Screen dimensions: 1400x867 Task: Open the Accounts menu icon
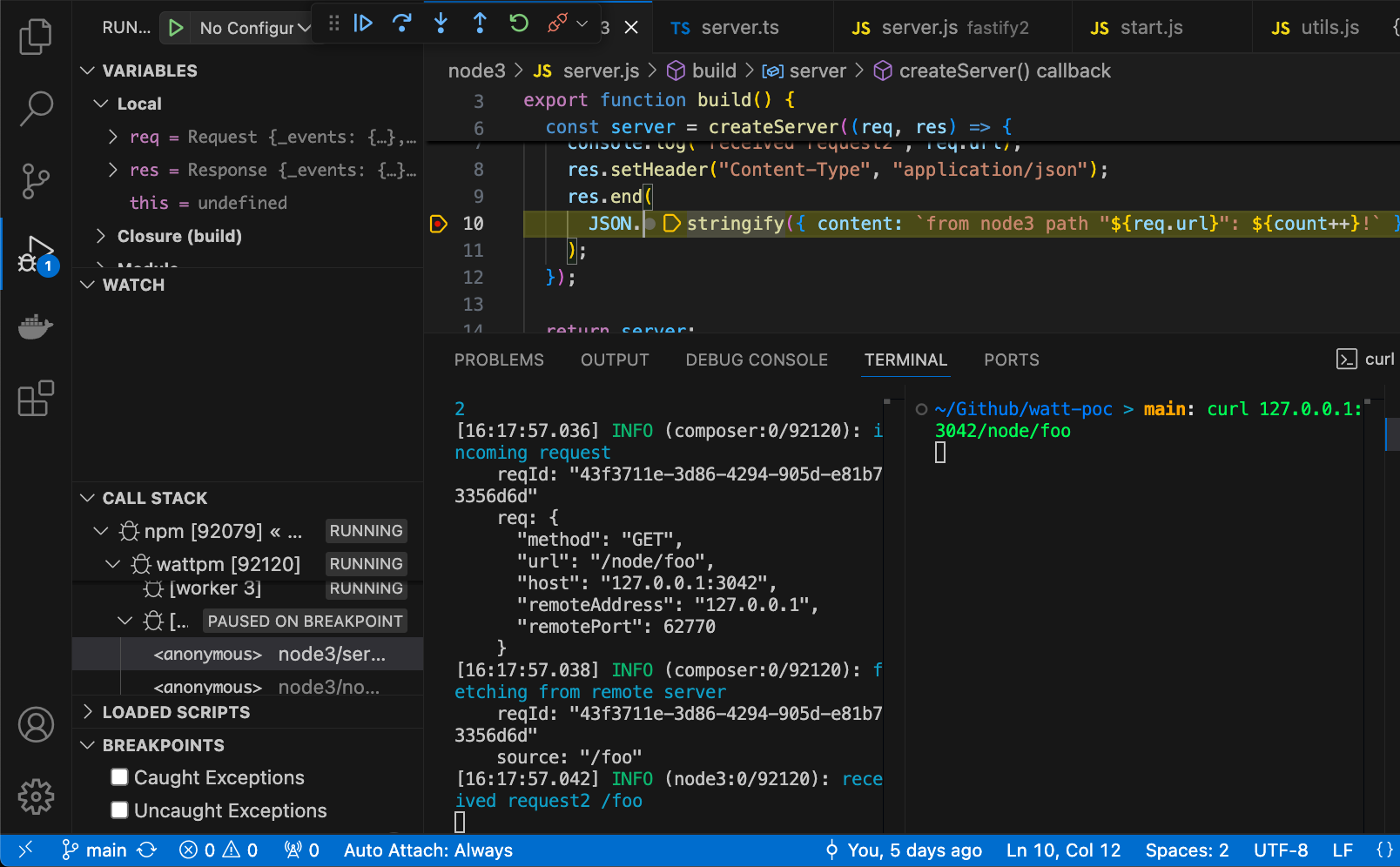point(36,724)
